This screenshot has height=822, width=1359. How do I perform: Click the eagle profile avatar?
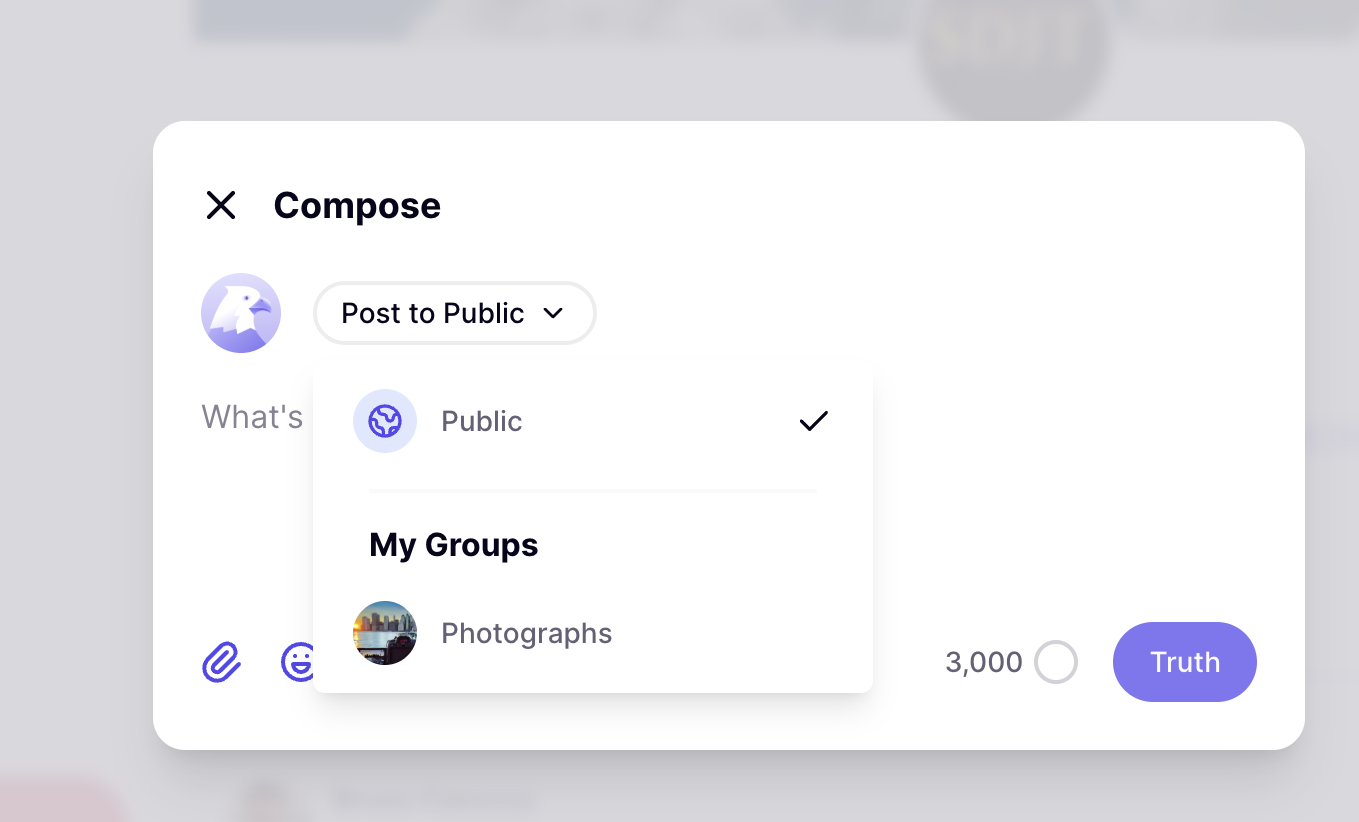click(241, 313)
